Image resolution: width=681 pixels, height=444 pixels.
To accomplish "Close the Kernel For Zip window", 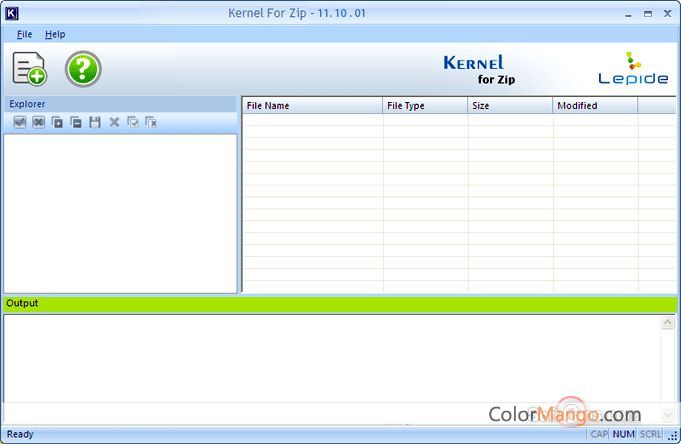I will coord(668,14).
